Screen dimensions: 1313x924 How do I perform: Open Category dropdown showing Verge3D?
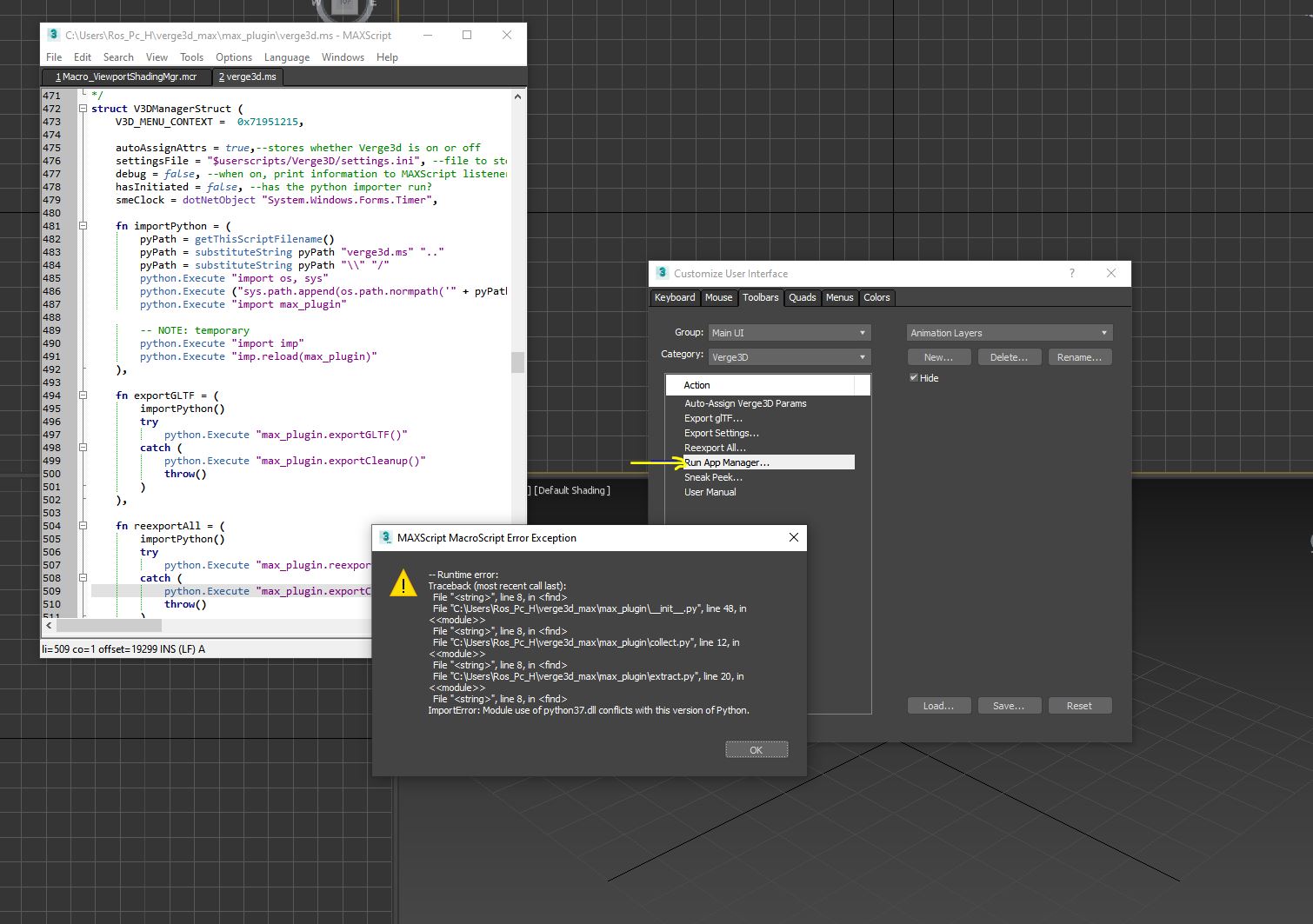(789, 357)
